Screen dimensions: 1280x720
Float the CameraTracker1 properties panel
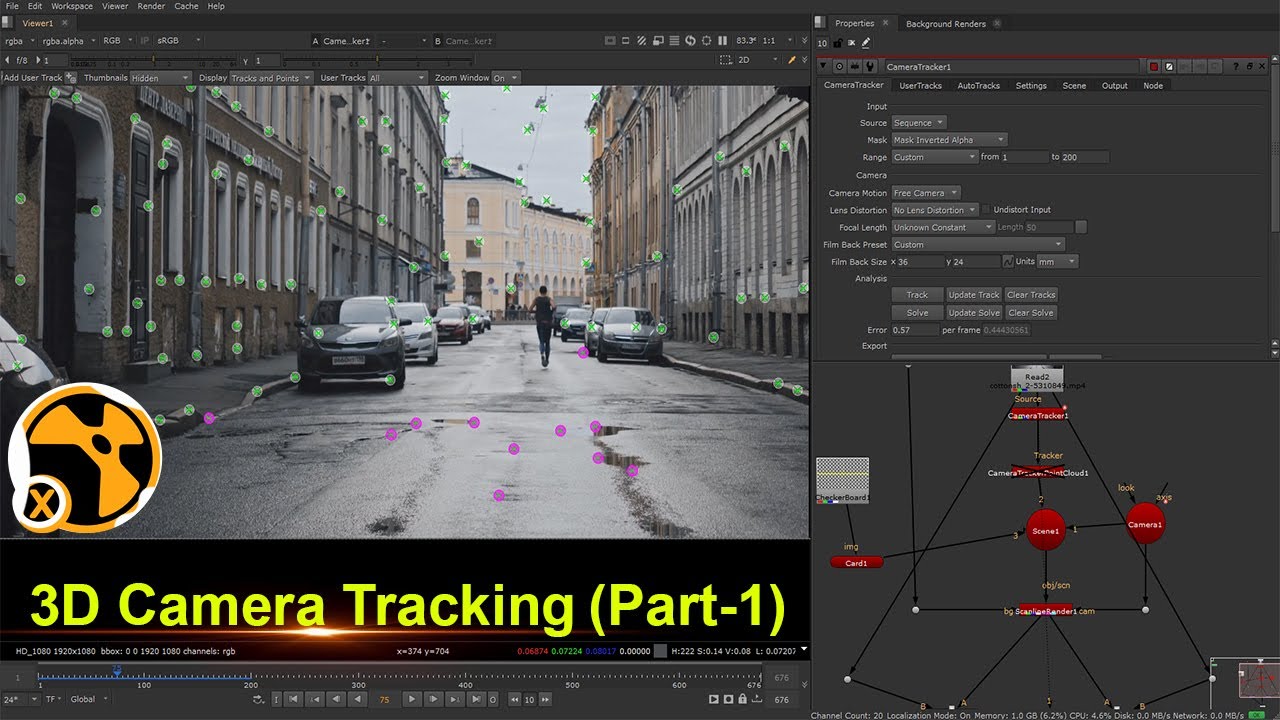point(1249,67)
